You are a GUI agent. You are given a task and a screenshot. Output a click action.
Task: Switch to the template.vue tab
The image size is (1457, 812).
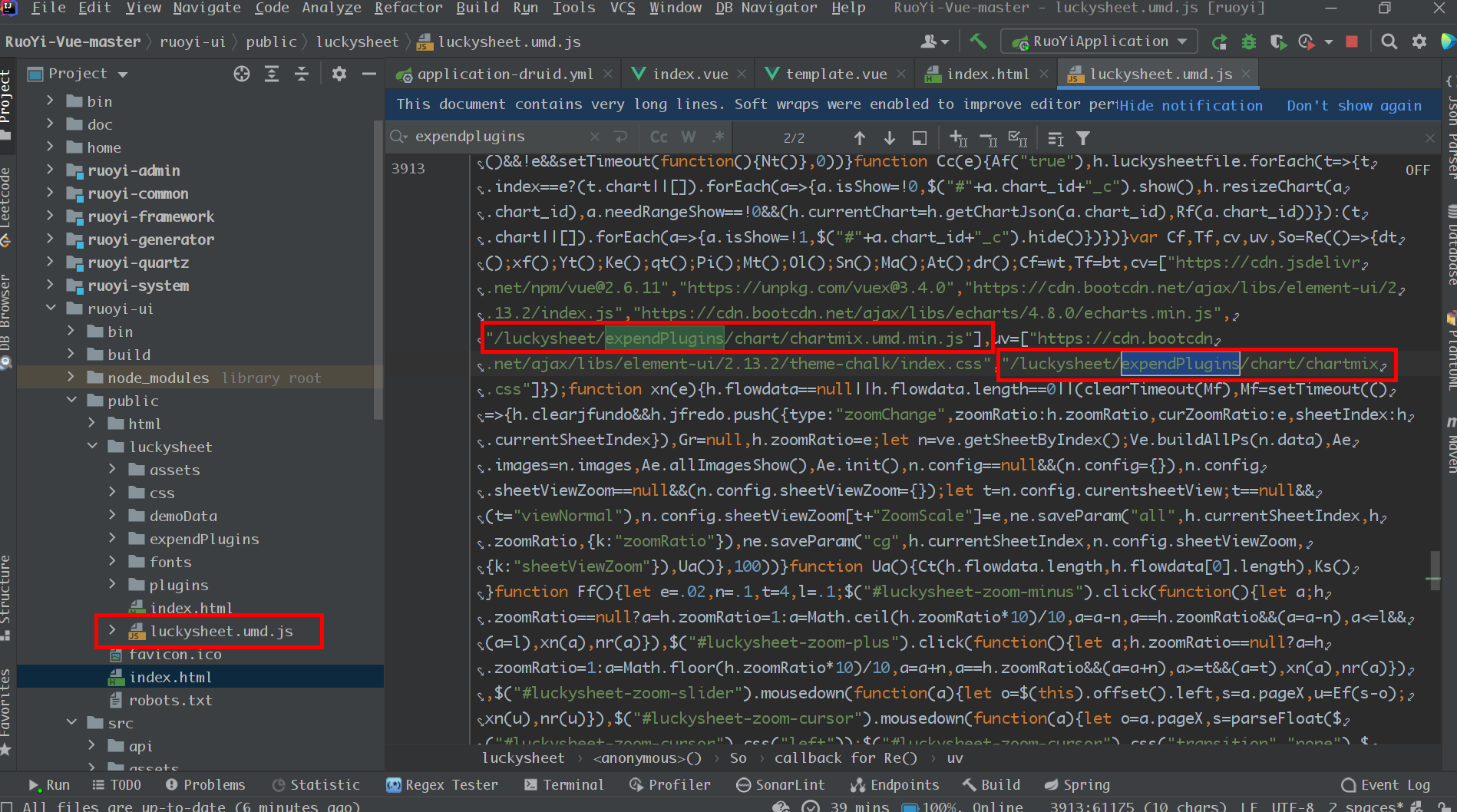[835, 74]
